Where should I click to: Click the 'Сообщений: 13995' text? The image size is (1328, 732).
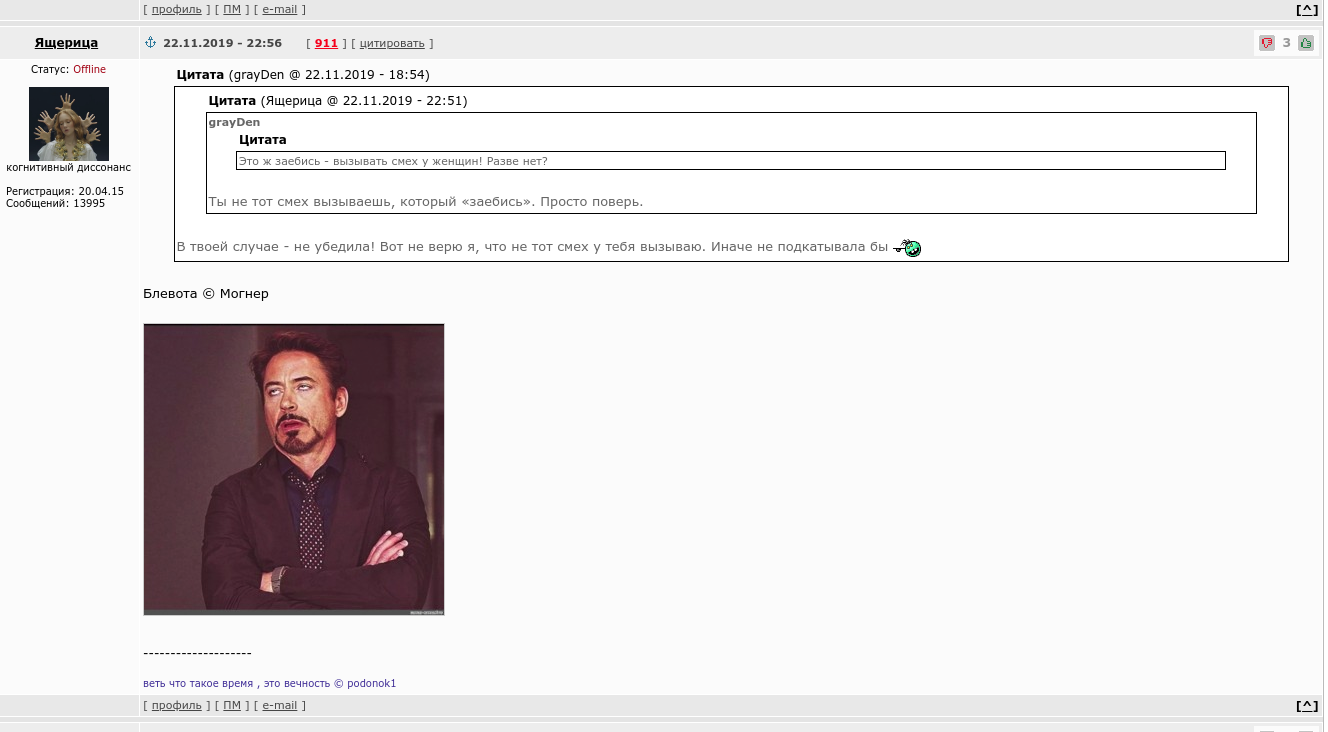coord(55,203)
